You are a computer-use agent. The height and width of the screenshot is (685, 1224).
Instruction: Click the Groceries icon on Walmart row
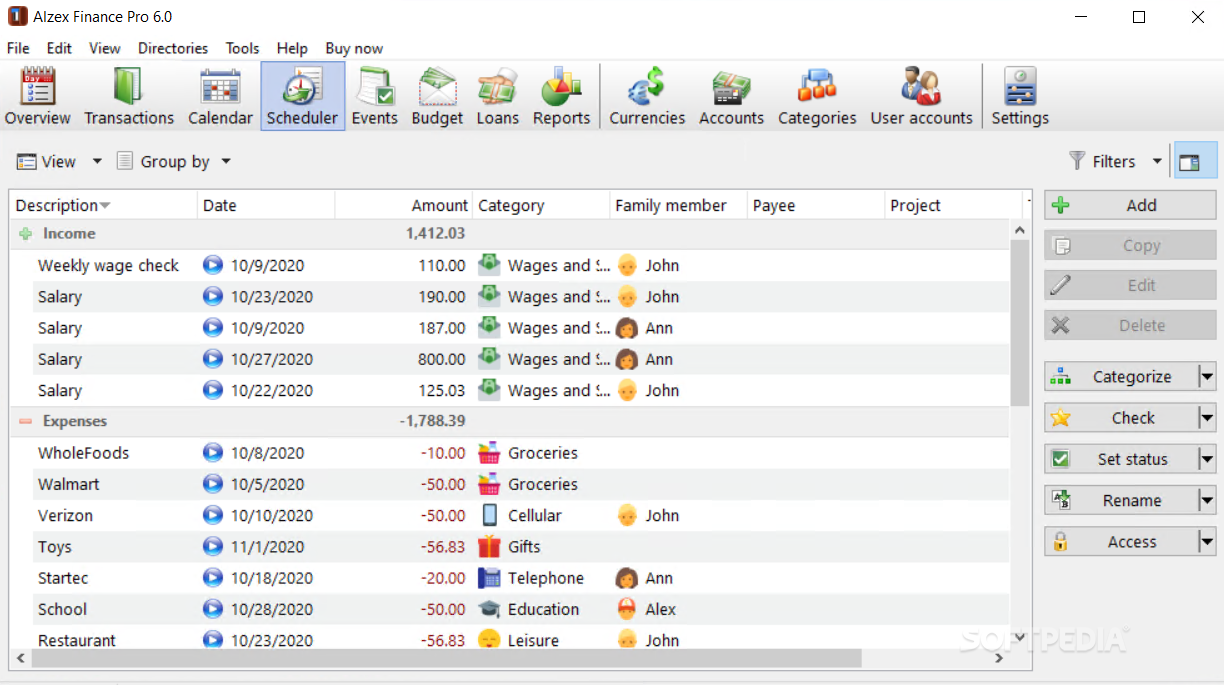pos(489,484)
